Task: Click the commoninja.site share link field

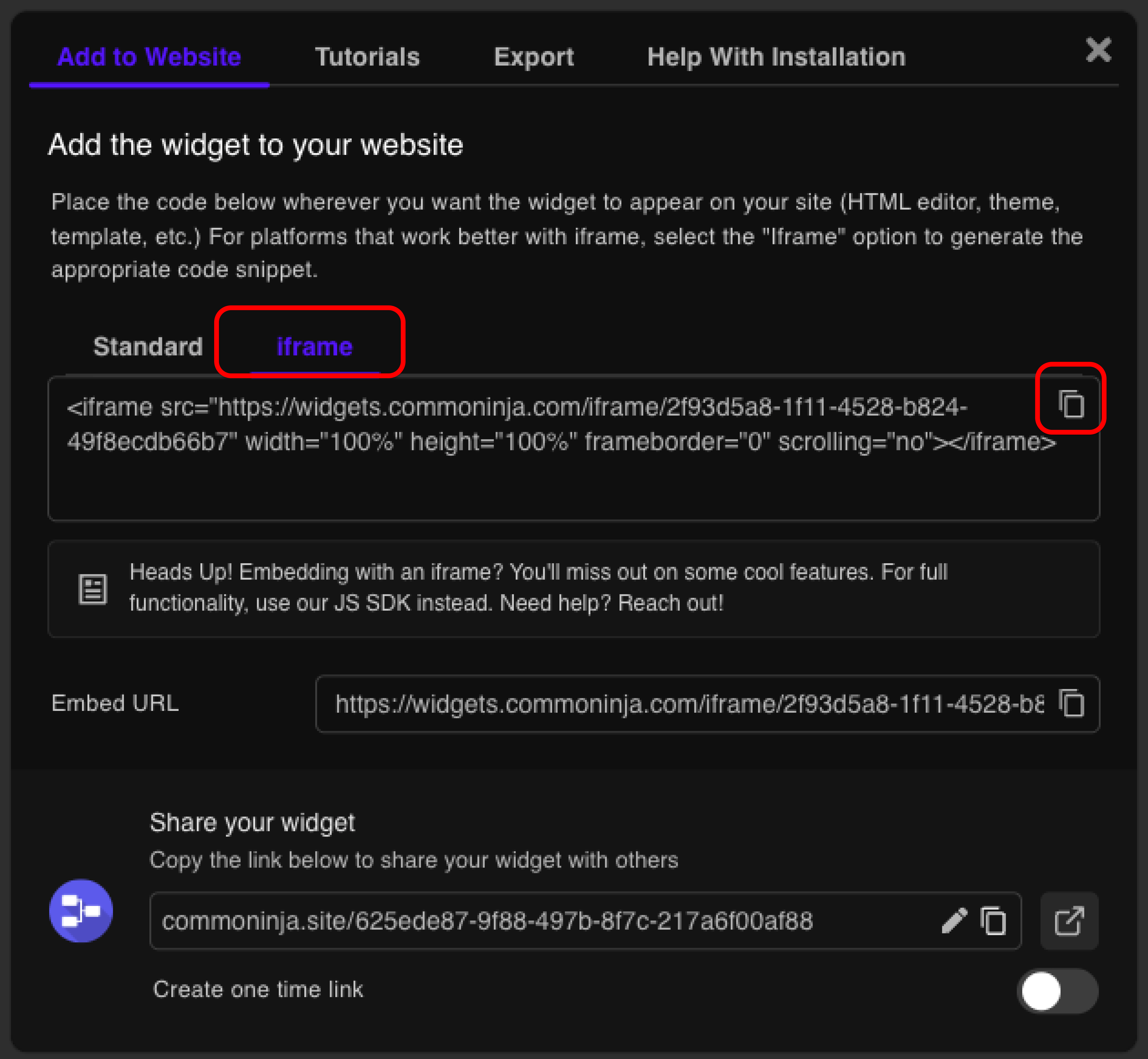Action: [585, 921]
